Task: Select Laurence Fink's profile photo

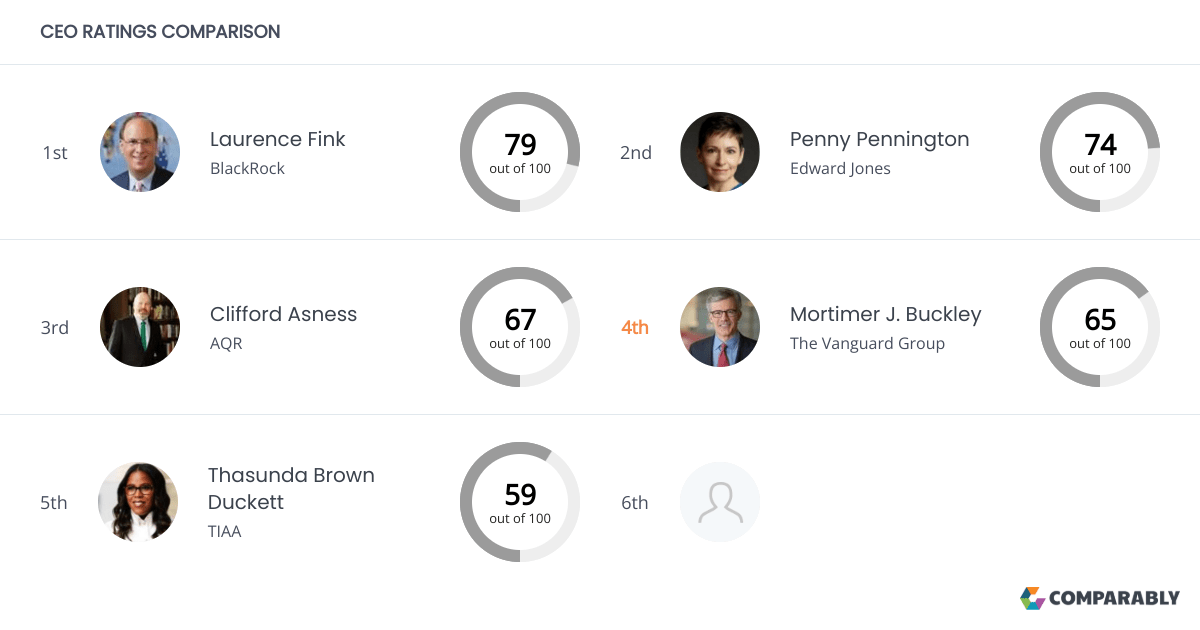Action: [140, 152]
